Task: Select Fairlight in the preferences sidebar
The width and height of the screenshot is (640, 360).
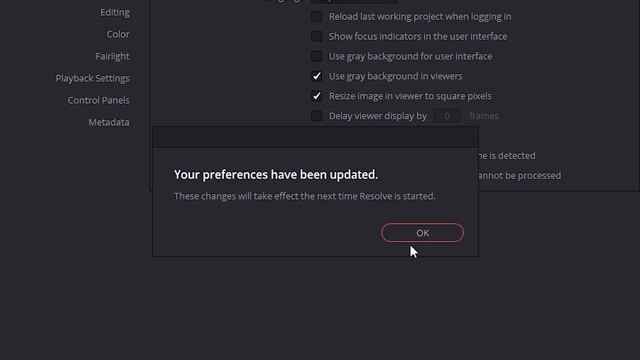Action: pyautogui.click(x=112, y=56)
